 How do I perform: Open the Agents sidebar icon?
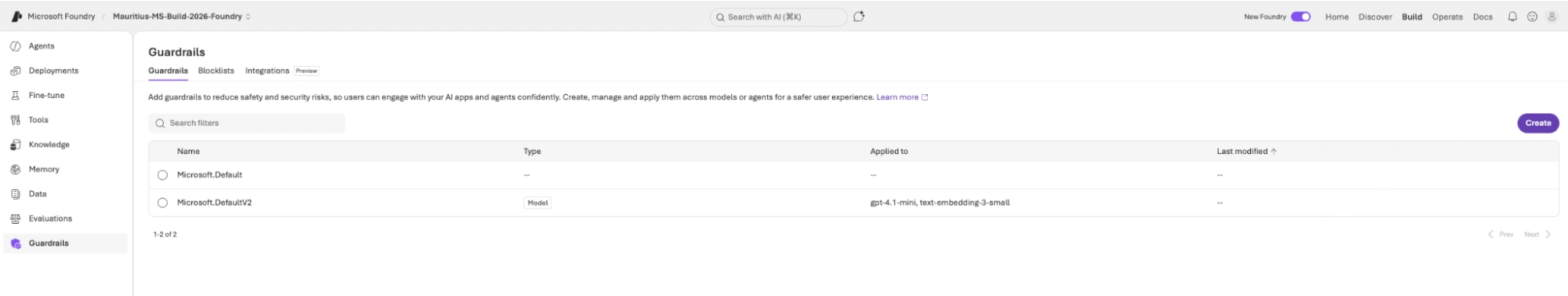coord(15,46)
